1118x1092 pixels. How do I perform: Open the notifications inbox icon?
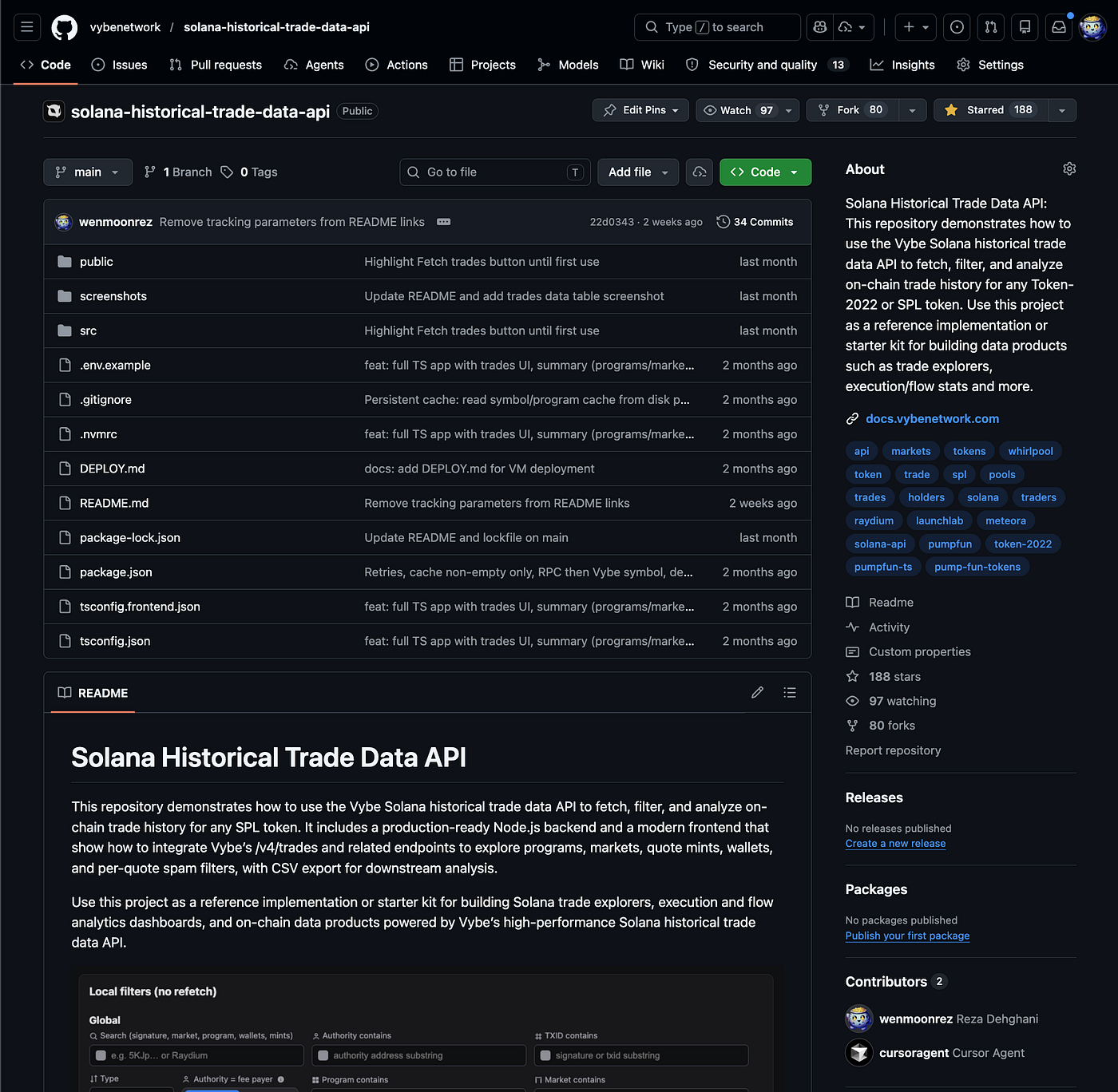coord(1059,27)
